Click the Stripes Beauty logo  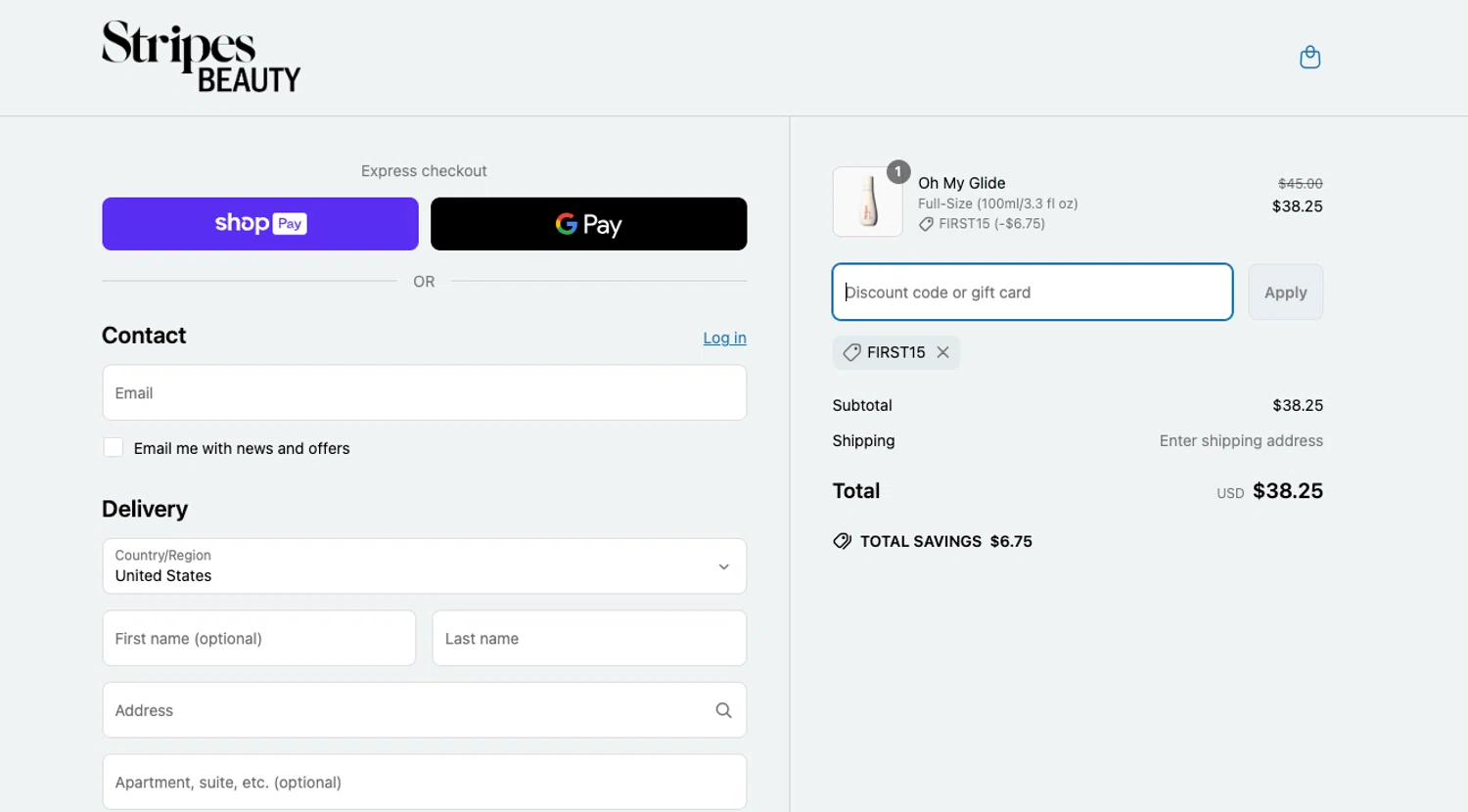[201, 57]
